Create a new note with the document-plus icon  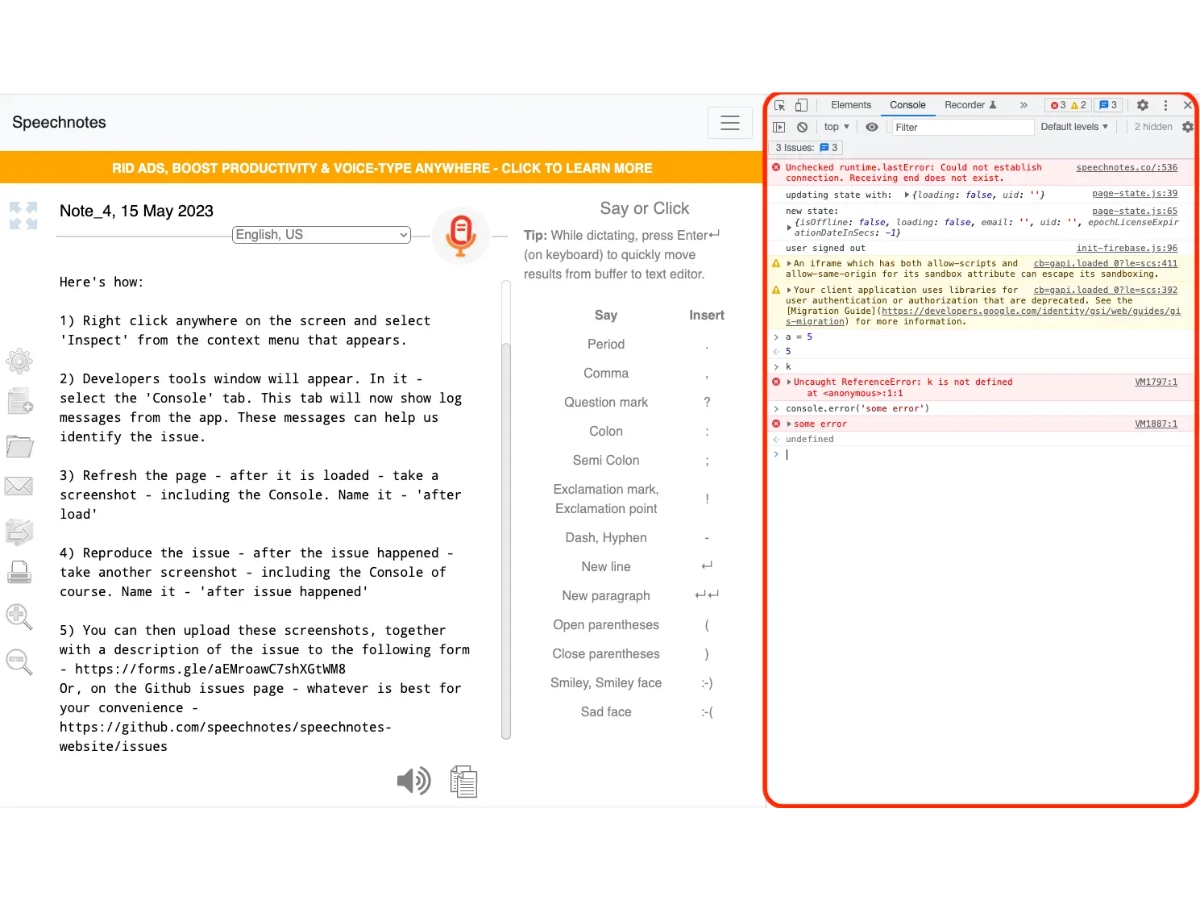(x=20, y=402)
